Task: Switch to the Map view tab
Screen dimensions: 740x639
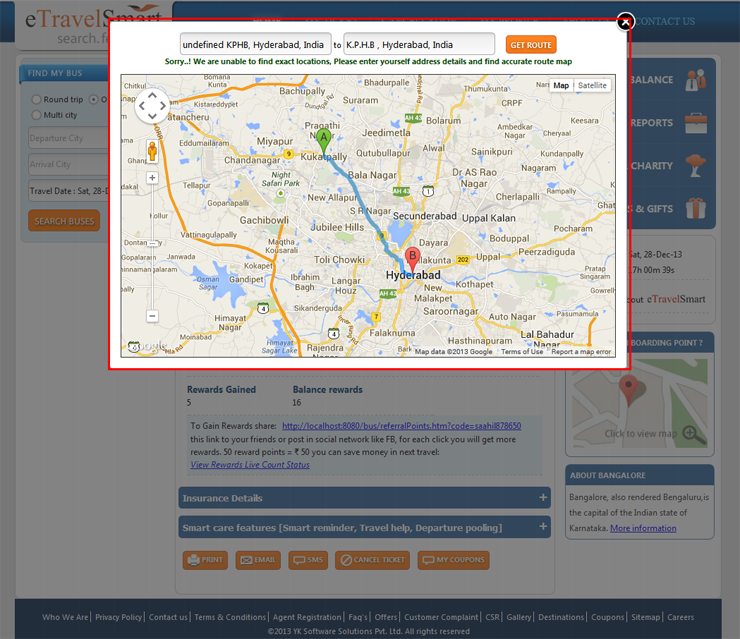Action: pos(561,86)
